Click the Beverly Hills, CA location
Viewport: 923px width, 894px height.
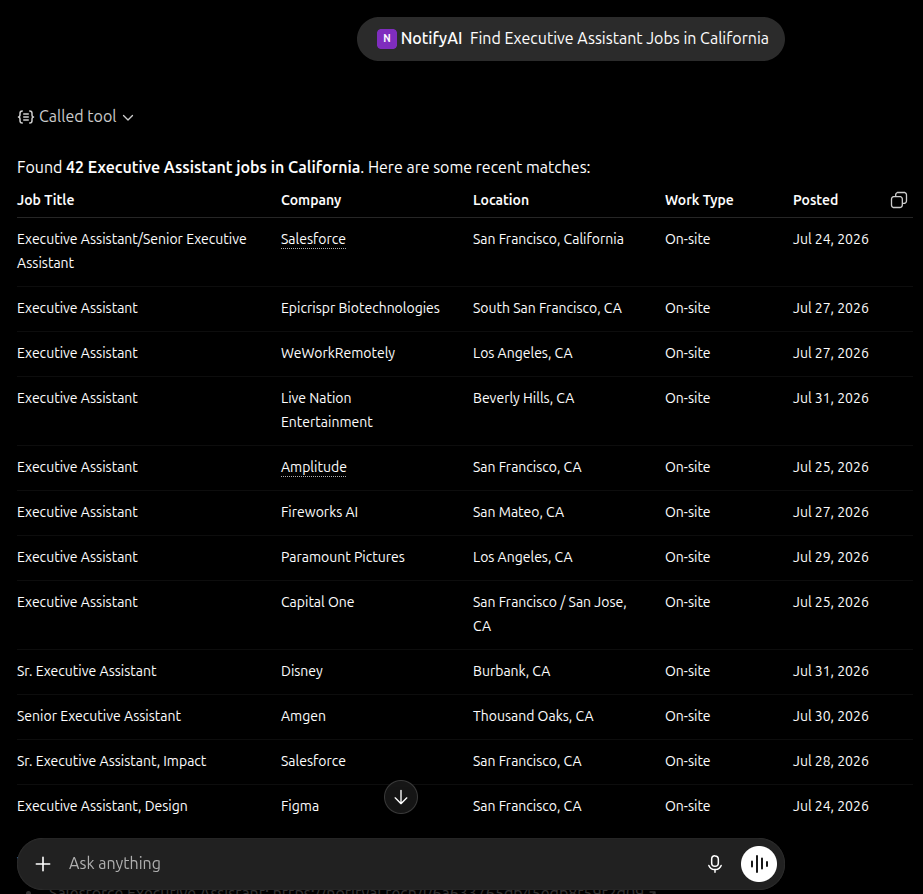tap(524, 398)
